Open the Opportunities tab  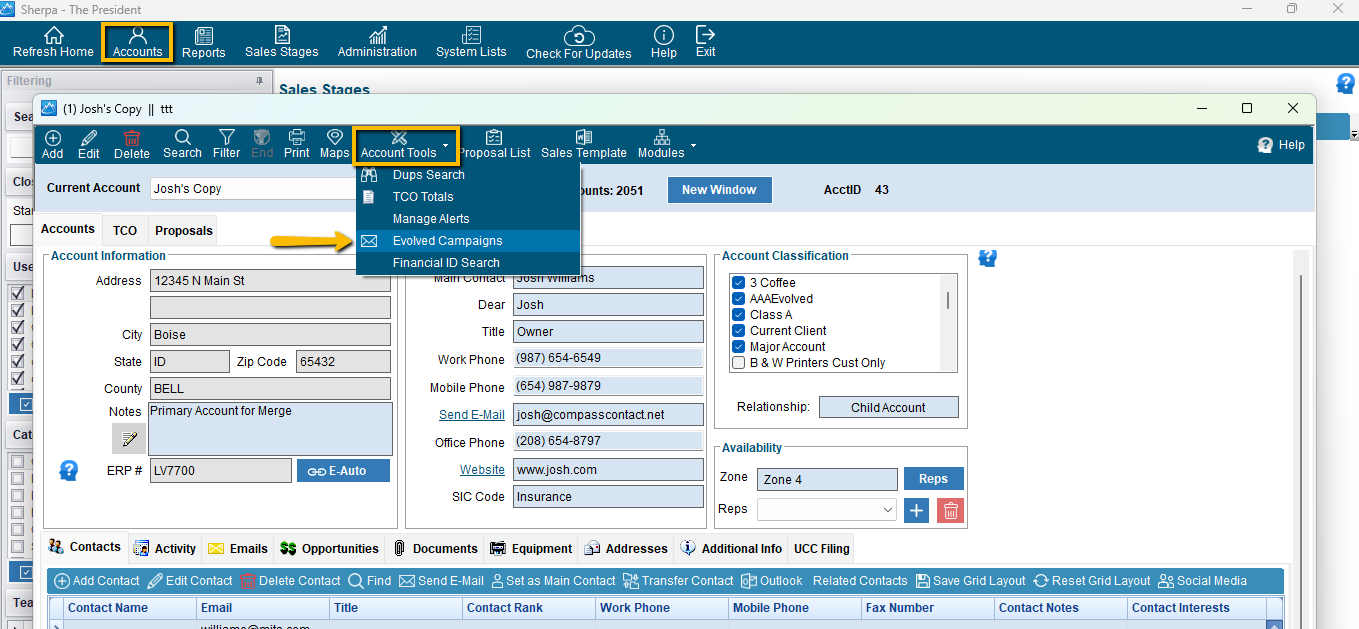click(x=330, y=549)
